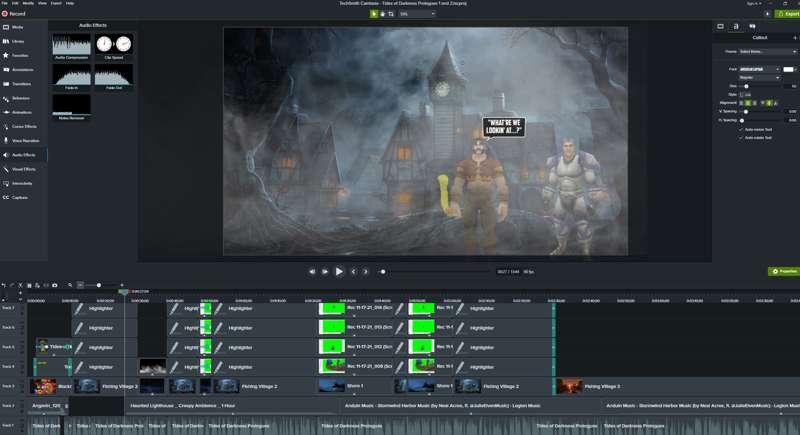Click the green Export button
800x435 pixels.
(788, 14)
